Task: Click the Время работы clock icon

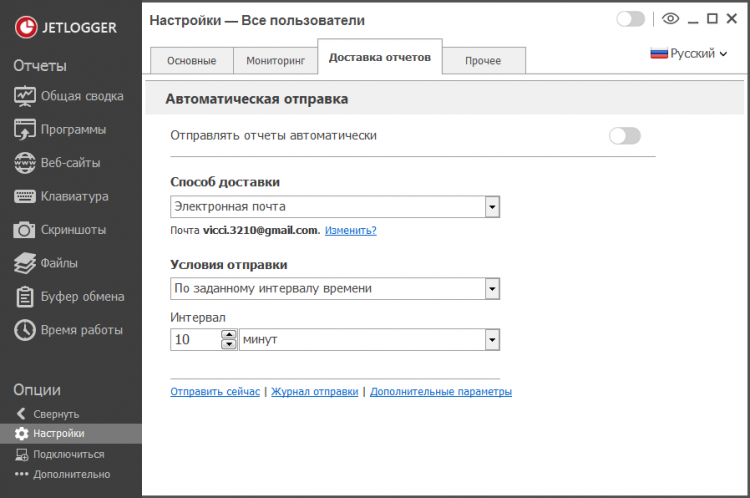Action: [25, 330]
